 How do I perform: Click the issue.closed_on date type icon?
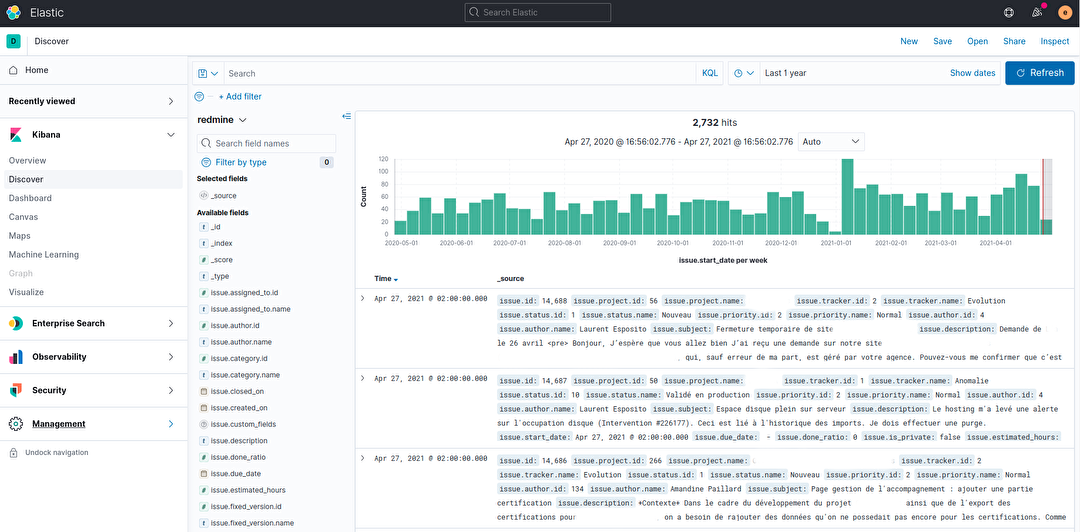[203, 391]
